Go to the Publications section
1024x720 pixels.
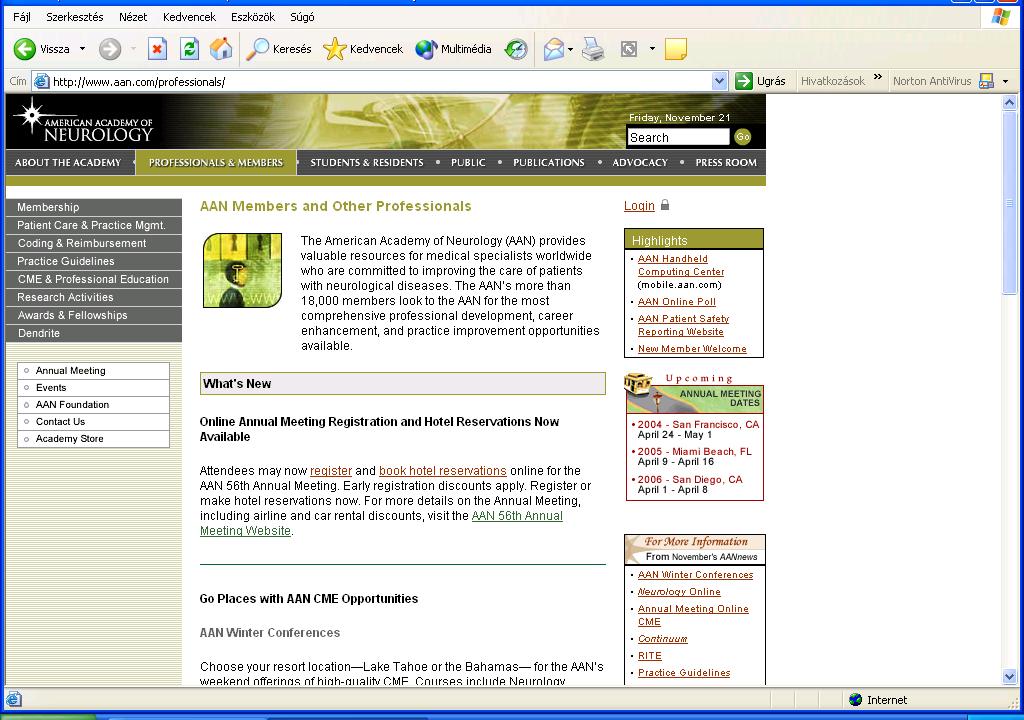tap(549, 163)
